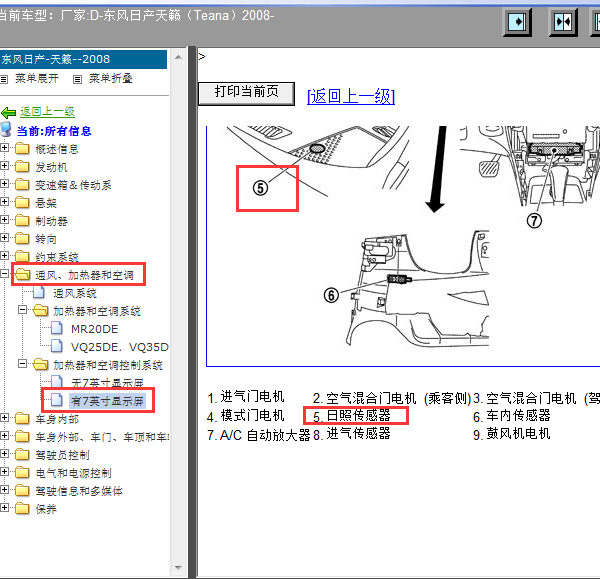Expand the 悬架 tree node

coord(4,201)
